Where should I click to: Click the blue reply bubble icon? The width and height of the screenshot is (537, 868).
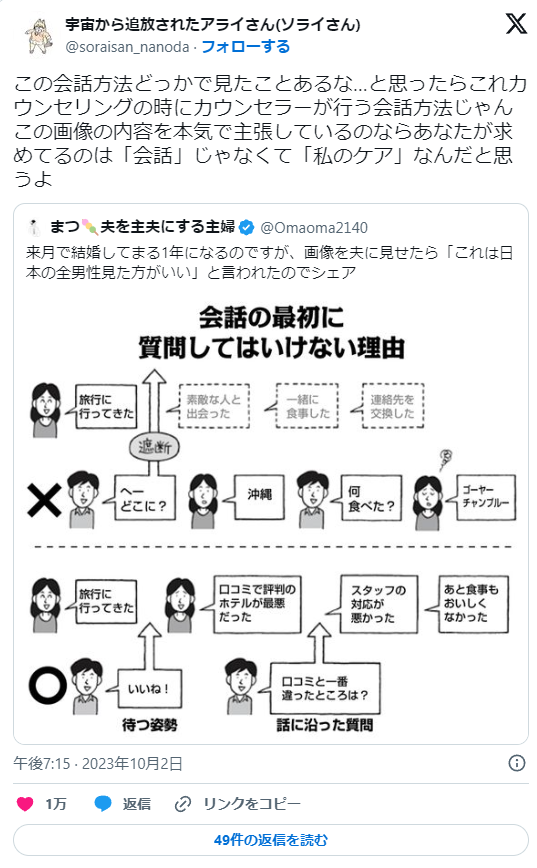103,803
